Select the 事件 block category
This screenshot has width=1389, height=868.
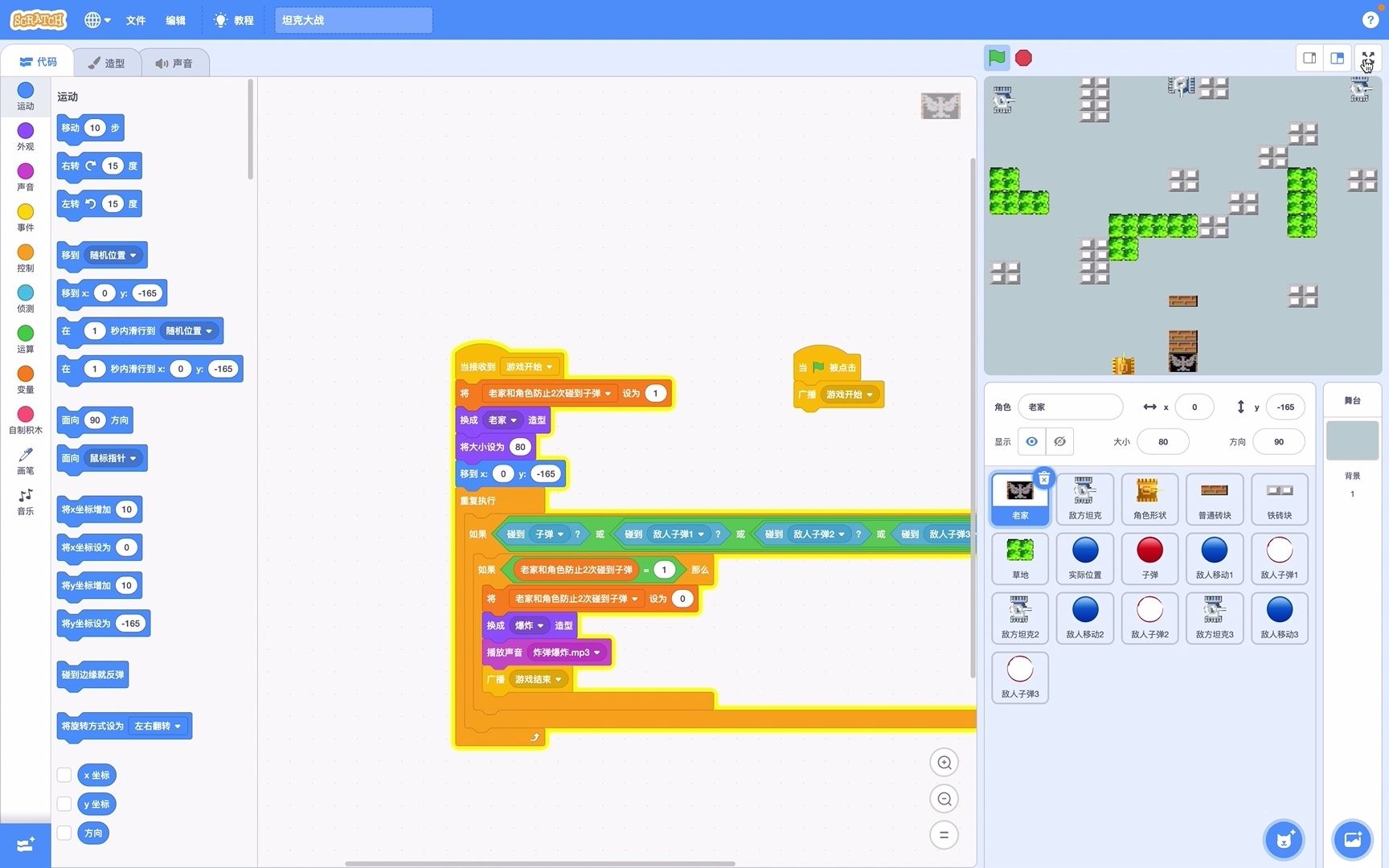[26, 218]
